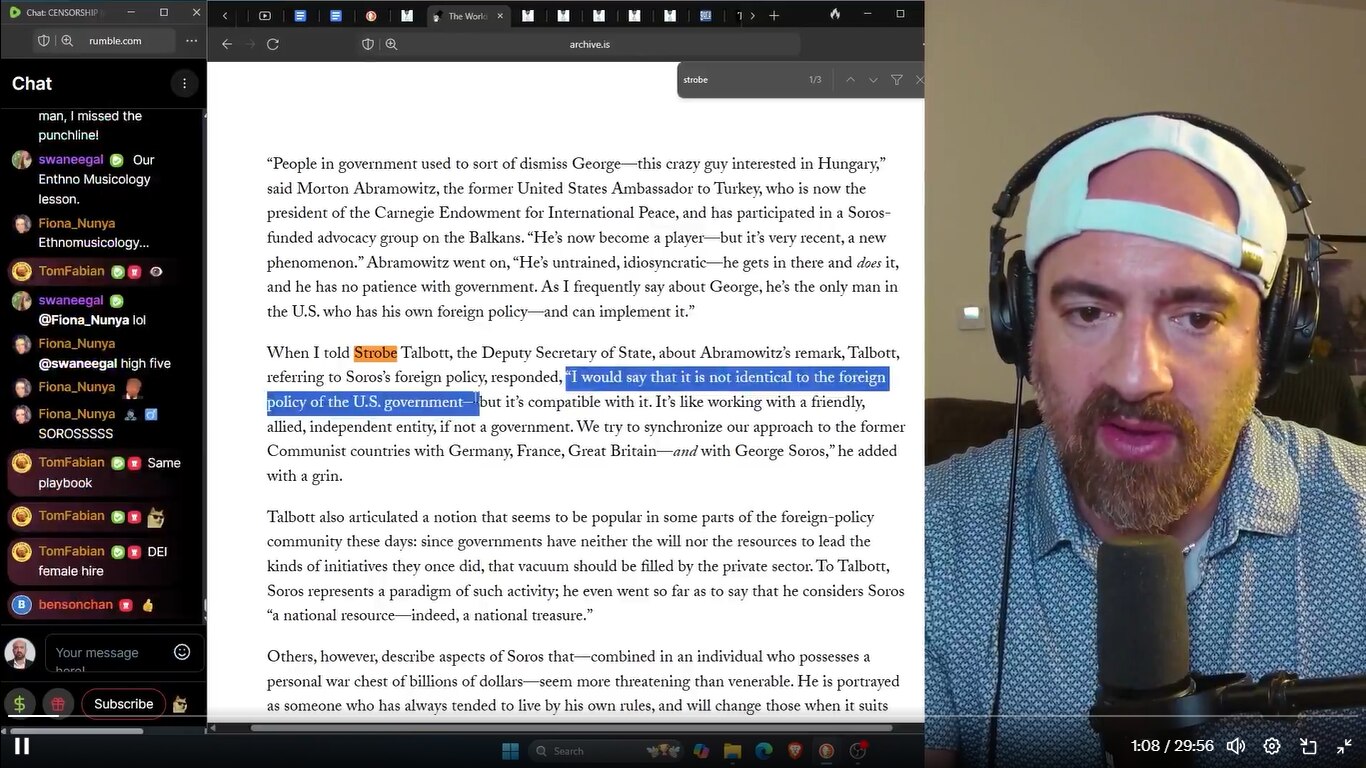Switch to the archive.is browser tab
This screenshot has height=768, width=1366.
coord(469,15)
